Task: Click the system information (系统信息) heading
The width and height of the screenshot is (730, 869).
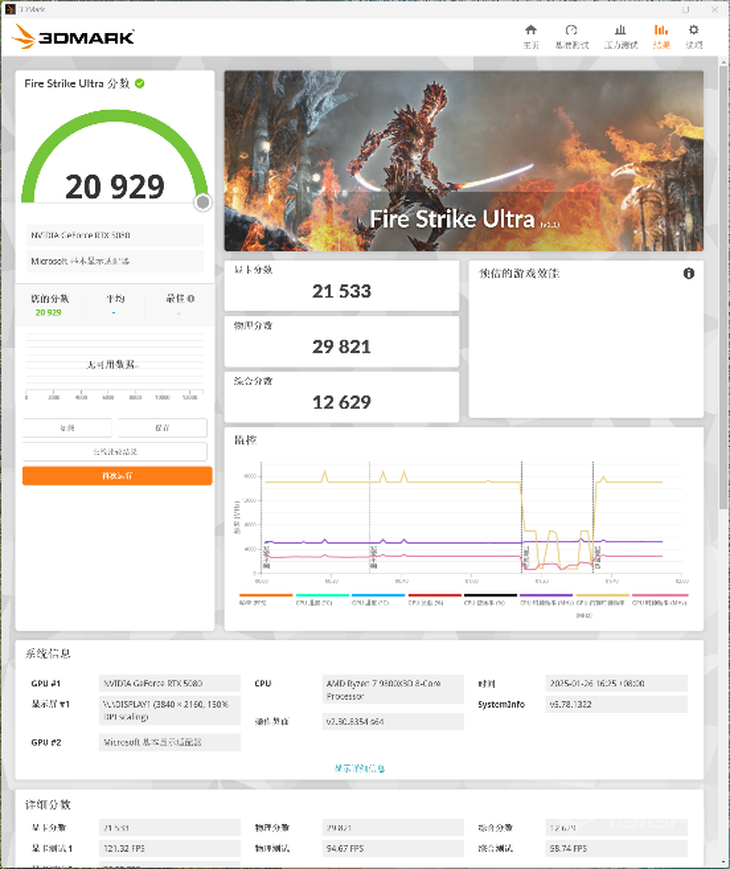Action: coord(48,653)
